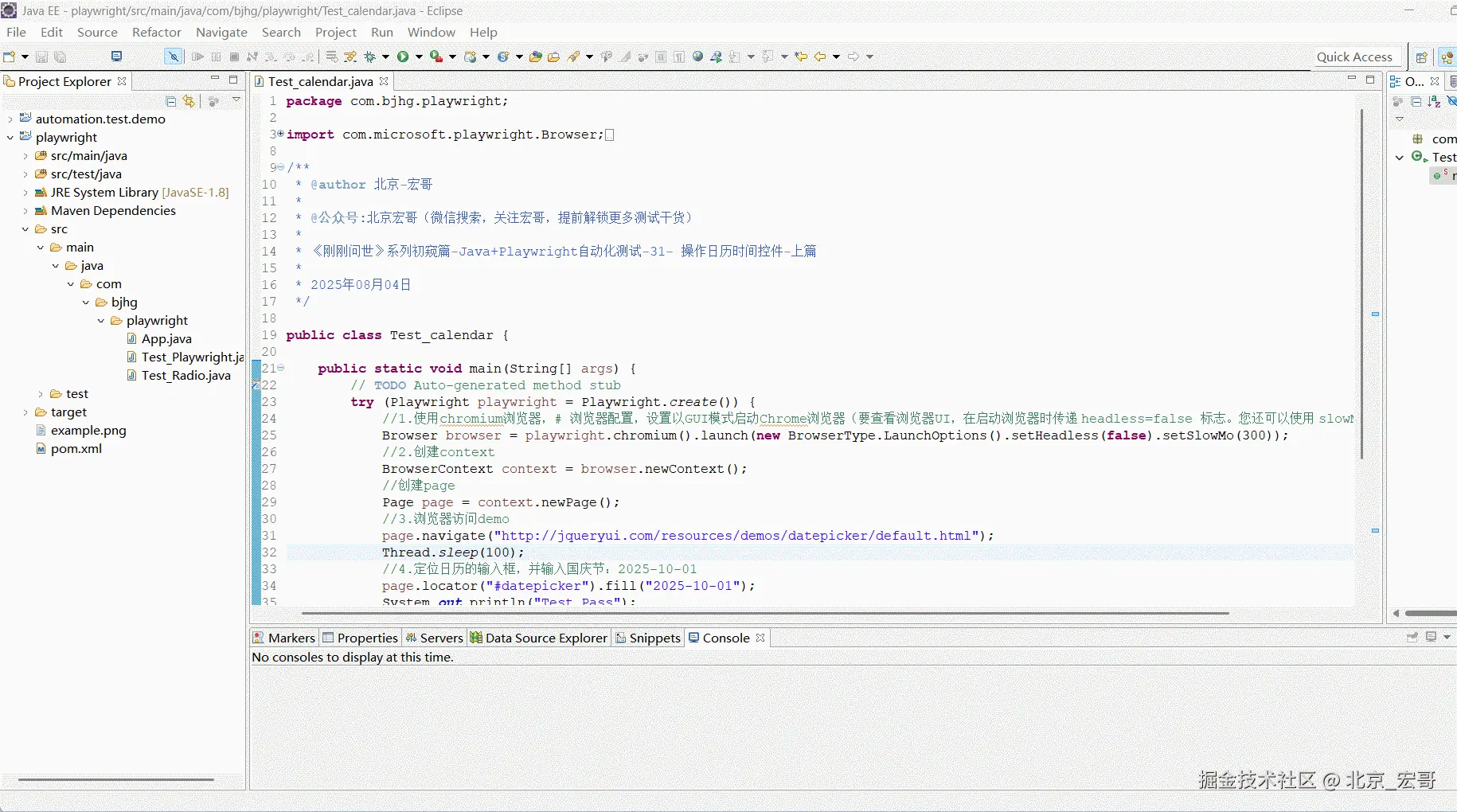The height and width of the screenshot is (812, 1457).
Task: Toggle the Java EE perspective button
Action: pos(1447,57)
